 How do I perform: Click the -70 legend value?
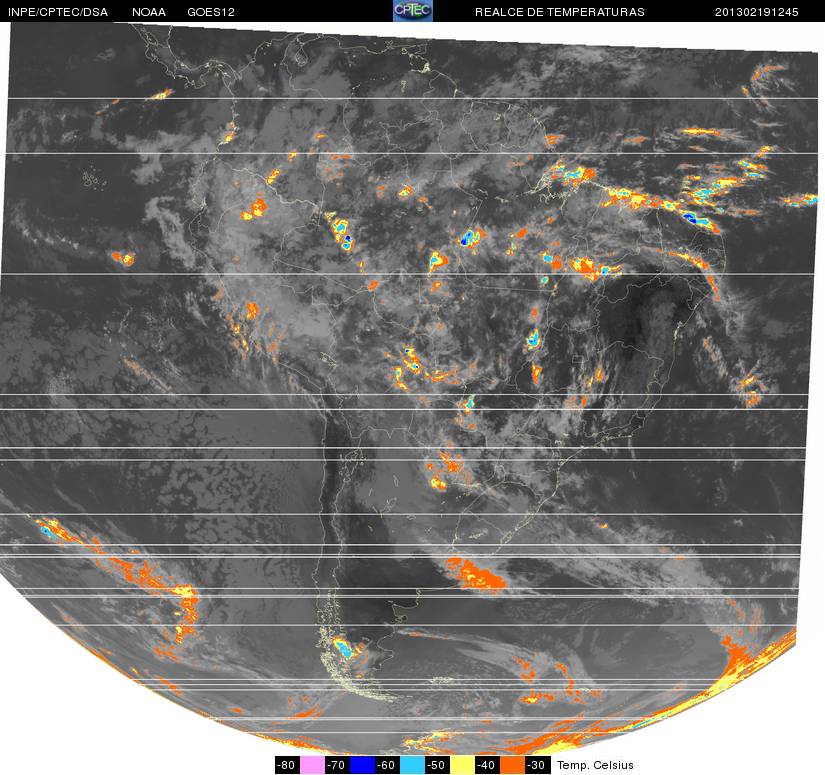click(337, 765)
